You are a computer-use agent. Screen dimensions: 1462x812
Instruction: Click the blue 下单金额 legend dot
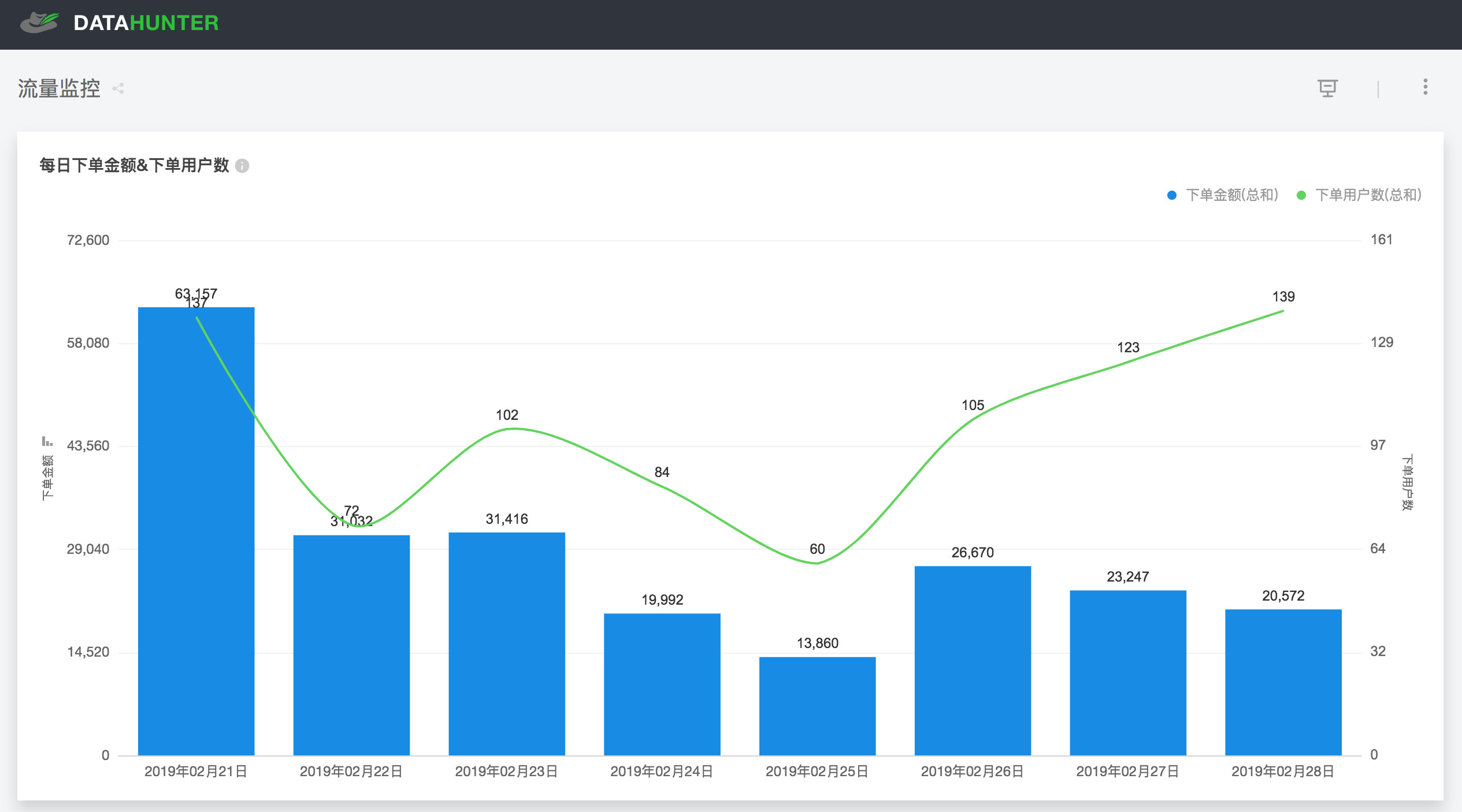1172,195
